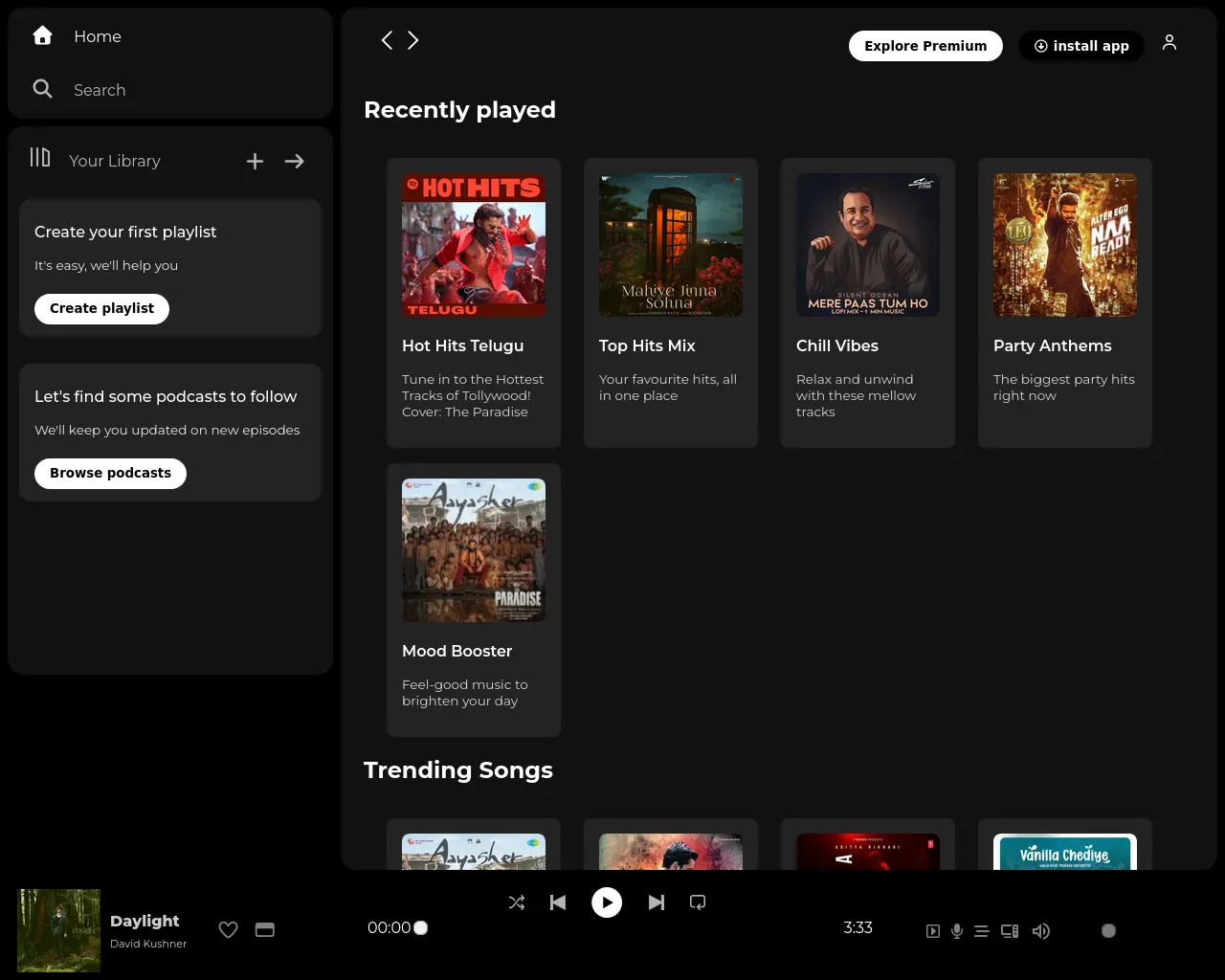The height and width of the screenshot is (980, 1225).
Task: Mute audio with the speaker icon
Action: coord(1041,931)
